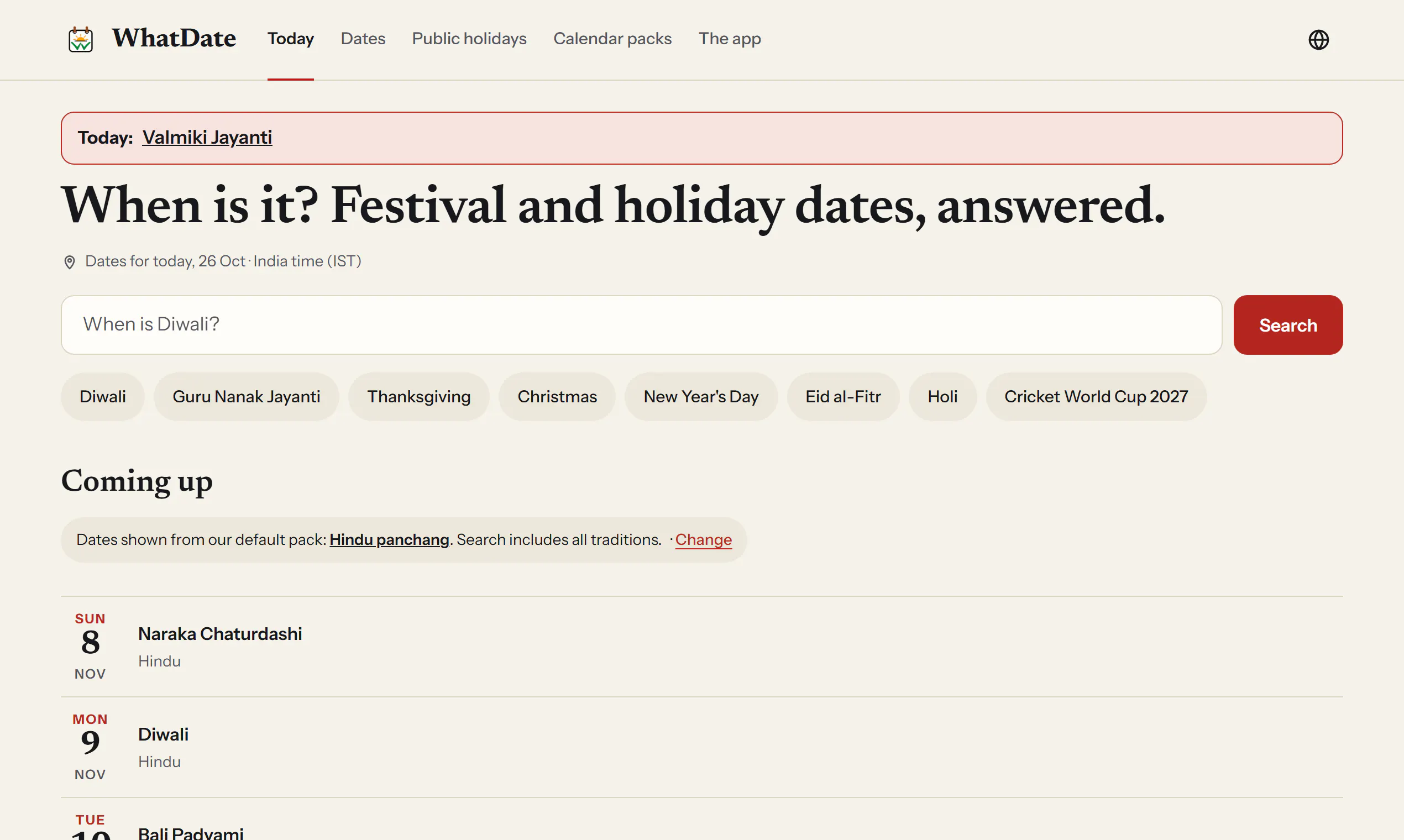Open the Naraka Chaturdashi entry
This screenshot has height=840, width=1404.
[x=701, y=647]
